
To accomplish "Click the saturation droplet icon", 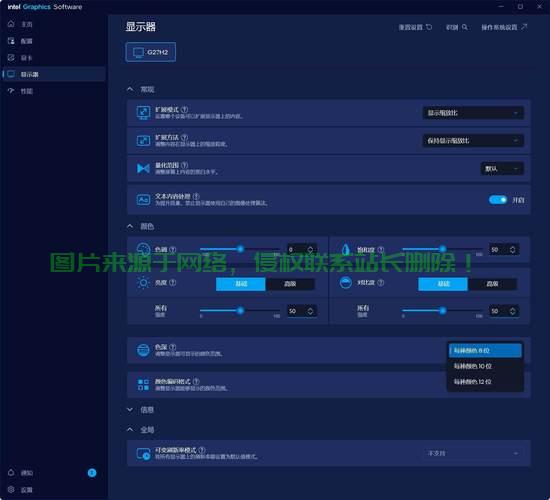I will [346, 249].
